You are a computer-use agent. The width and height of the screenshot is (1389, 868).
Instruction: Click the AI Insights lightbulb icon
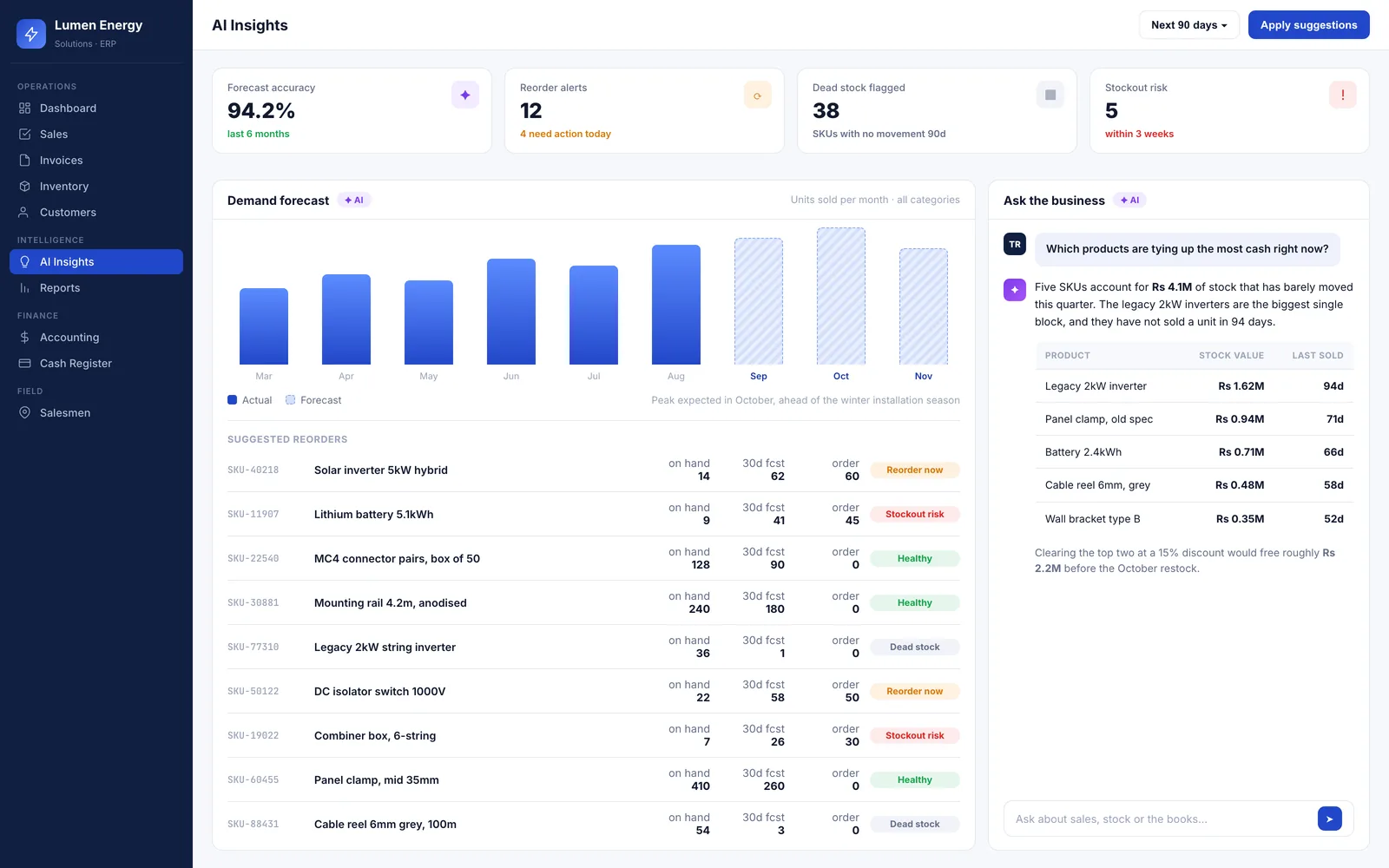pos(24,262)
